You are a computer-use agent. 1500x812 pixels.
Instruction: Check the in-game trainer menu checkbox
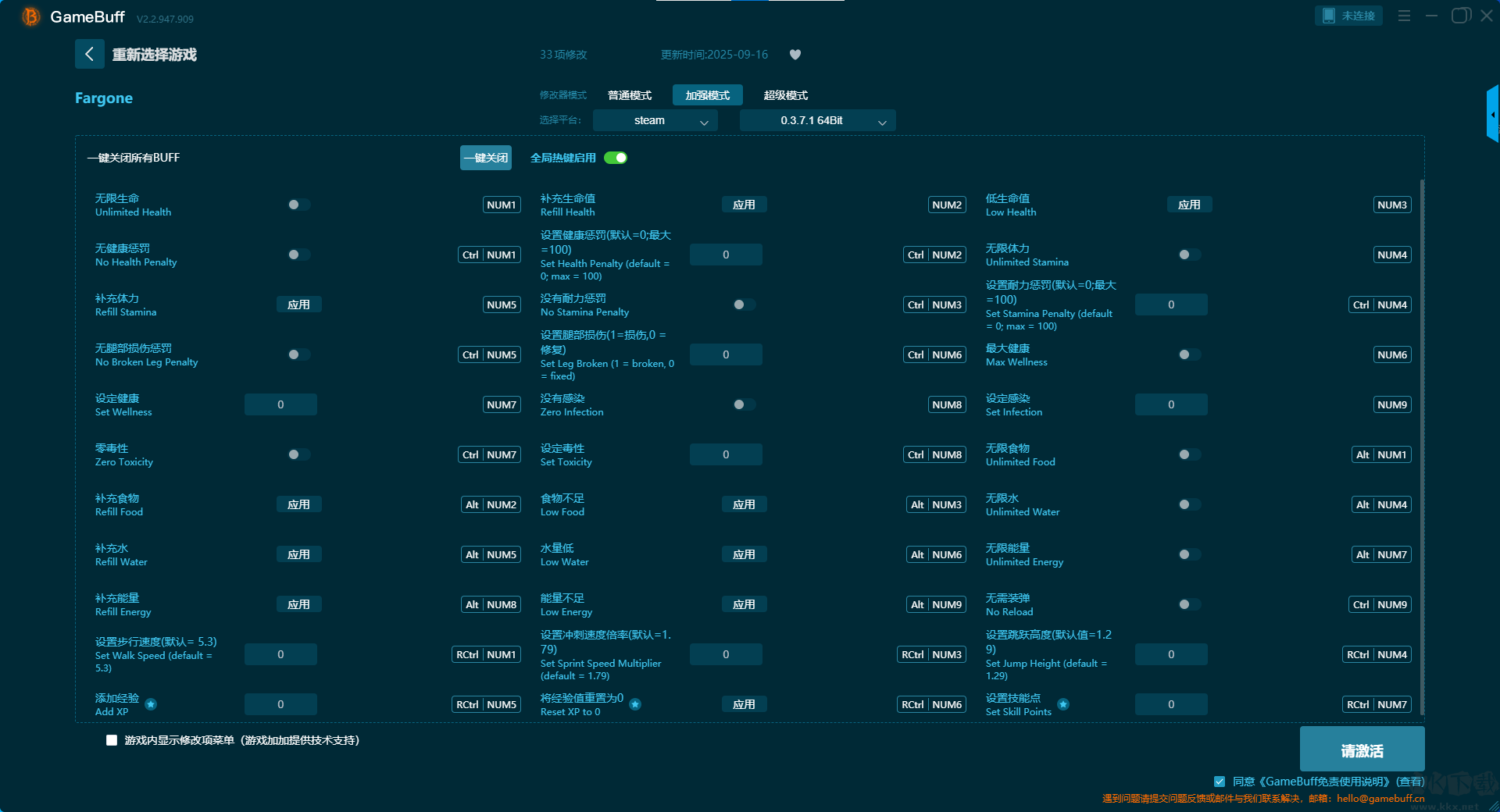point(112,740)
